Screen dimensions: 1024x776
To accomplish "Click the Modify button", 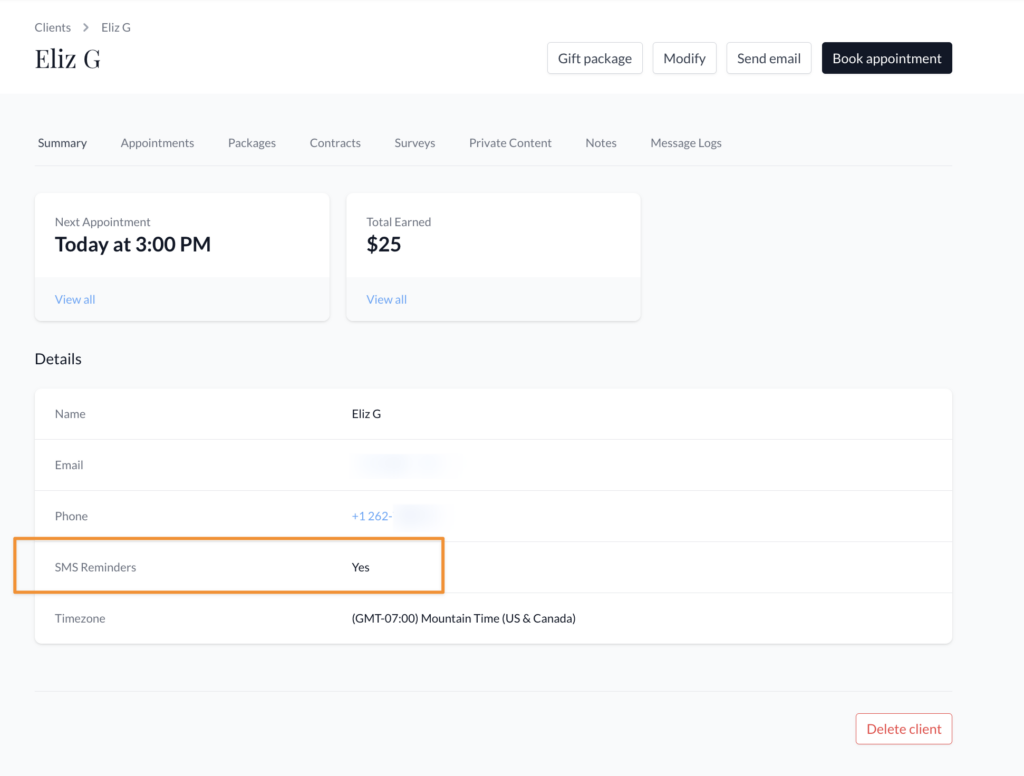I will click(684, 58).
